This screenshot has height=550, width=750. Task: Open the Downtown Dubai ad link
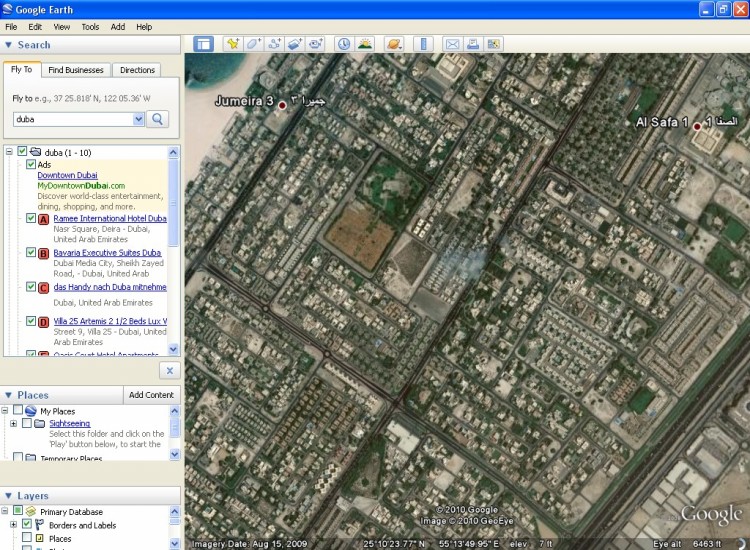pyautogui.click(x=67, y=175)
